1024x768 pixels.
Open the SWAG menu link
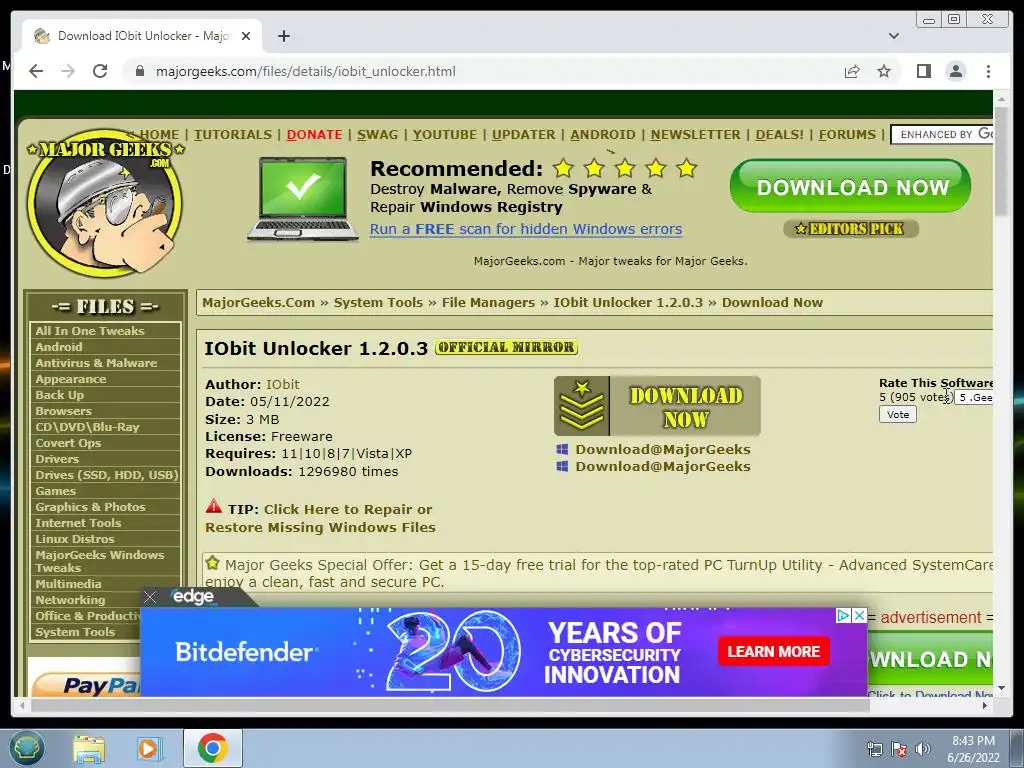click(x=377, y=135)
